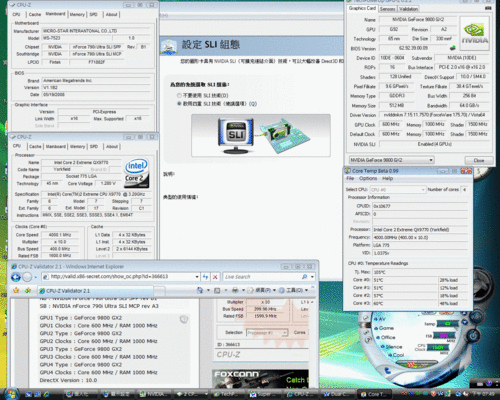This screenshot has width=500, height=400.
Task: Open the Selection processor dropdown on web page
Action: 267,333
